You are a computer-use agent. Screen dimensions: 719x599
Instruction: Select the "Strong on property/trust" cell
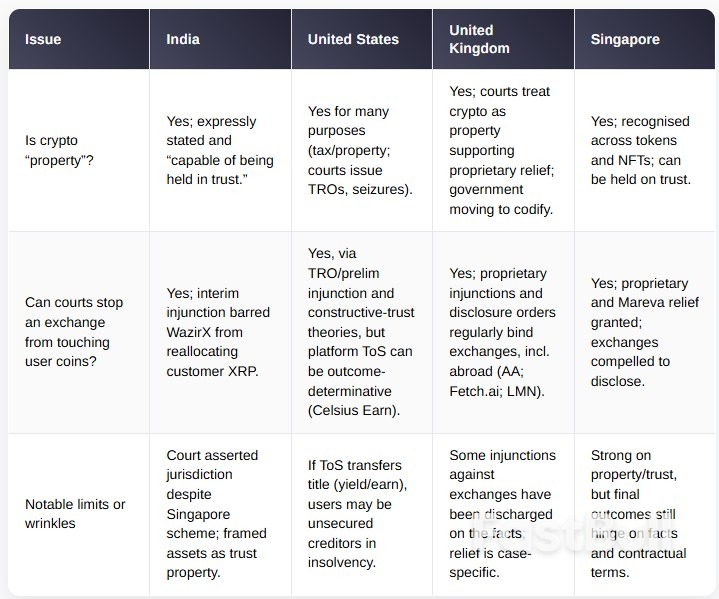641,514
